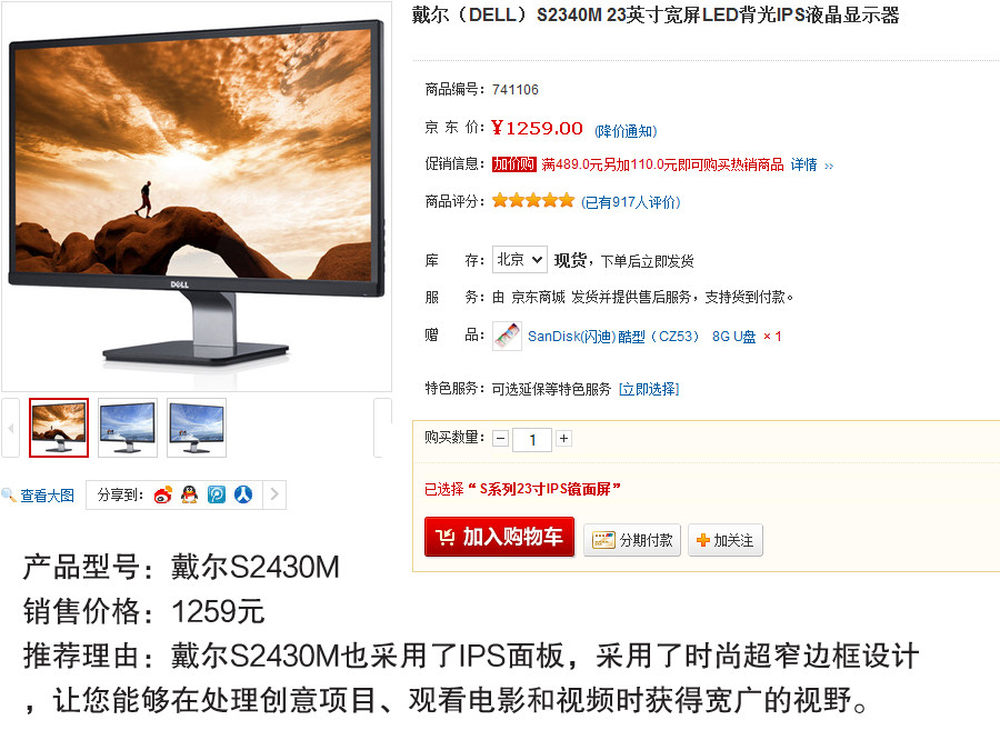This screenshot has width=1000, height=750.
Task: Share to Renren icon
Action: [243, 495]
